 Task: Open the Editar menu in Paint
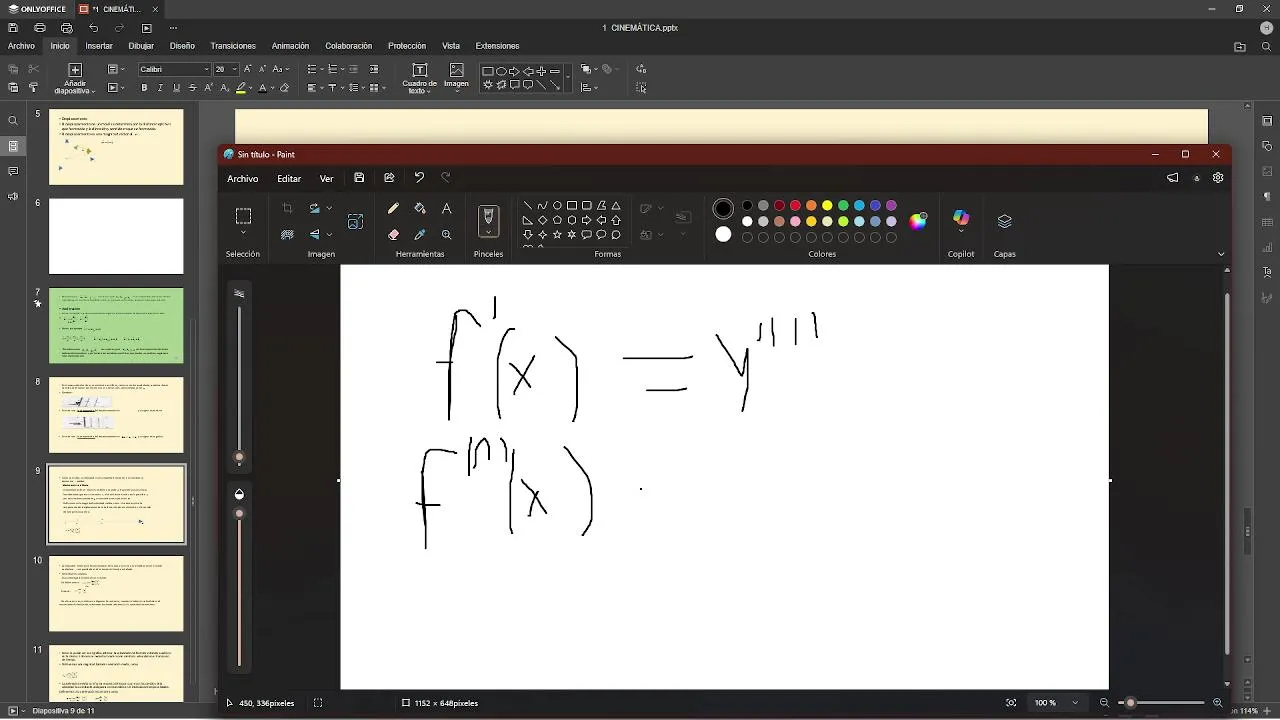tap(289, 178)
